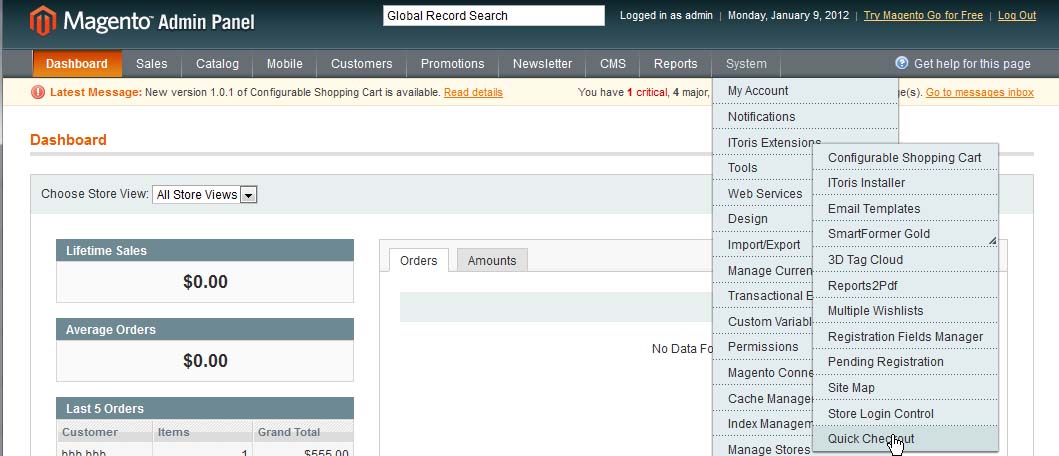The height and width of the screenshot is (456, 1059).
Task: Open the CMS menu
Action: tap(613, 64)
